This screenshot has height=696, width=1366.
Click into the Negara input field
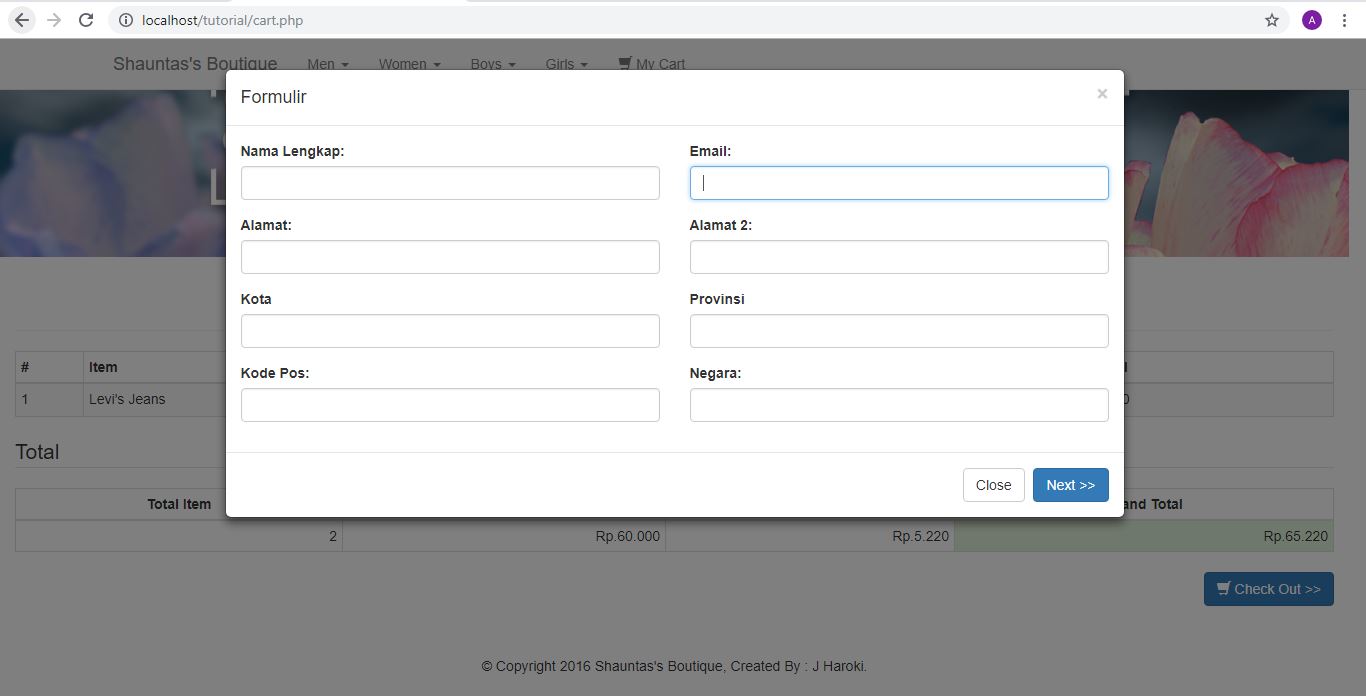[899, 405]
